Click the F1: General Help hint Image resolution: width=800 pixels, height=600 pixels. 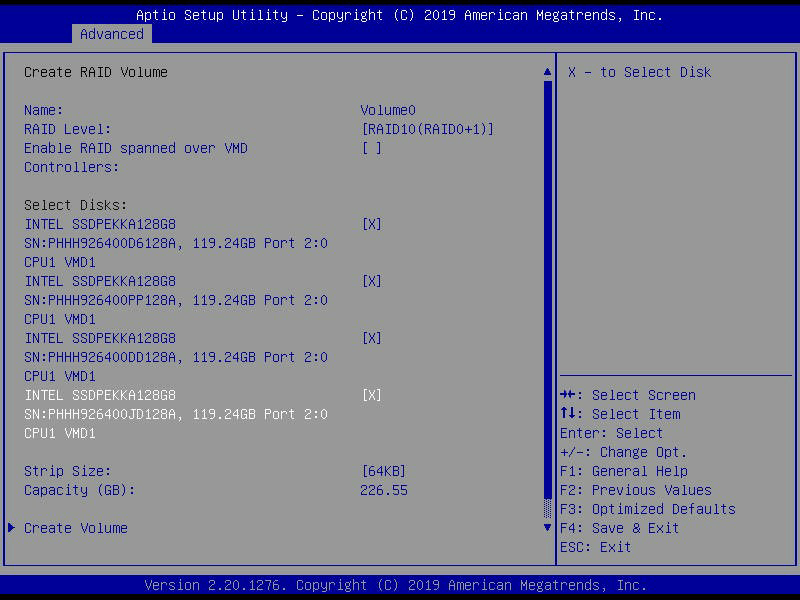point(623,471)
